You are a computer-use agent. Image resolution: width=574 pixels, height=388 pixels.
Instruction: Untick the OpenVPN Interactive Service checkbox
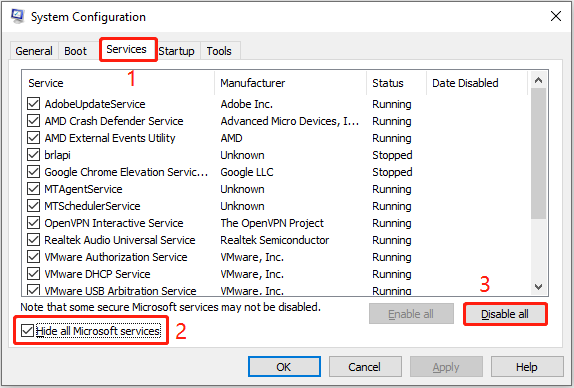click(x=34, y=223)
